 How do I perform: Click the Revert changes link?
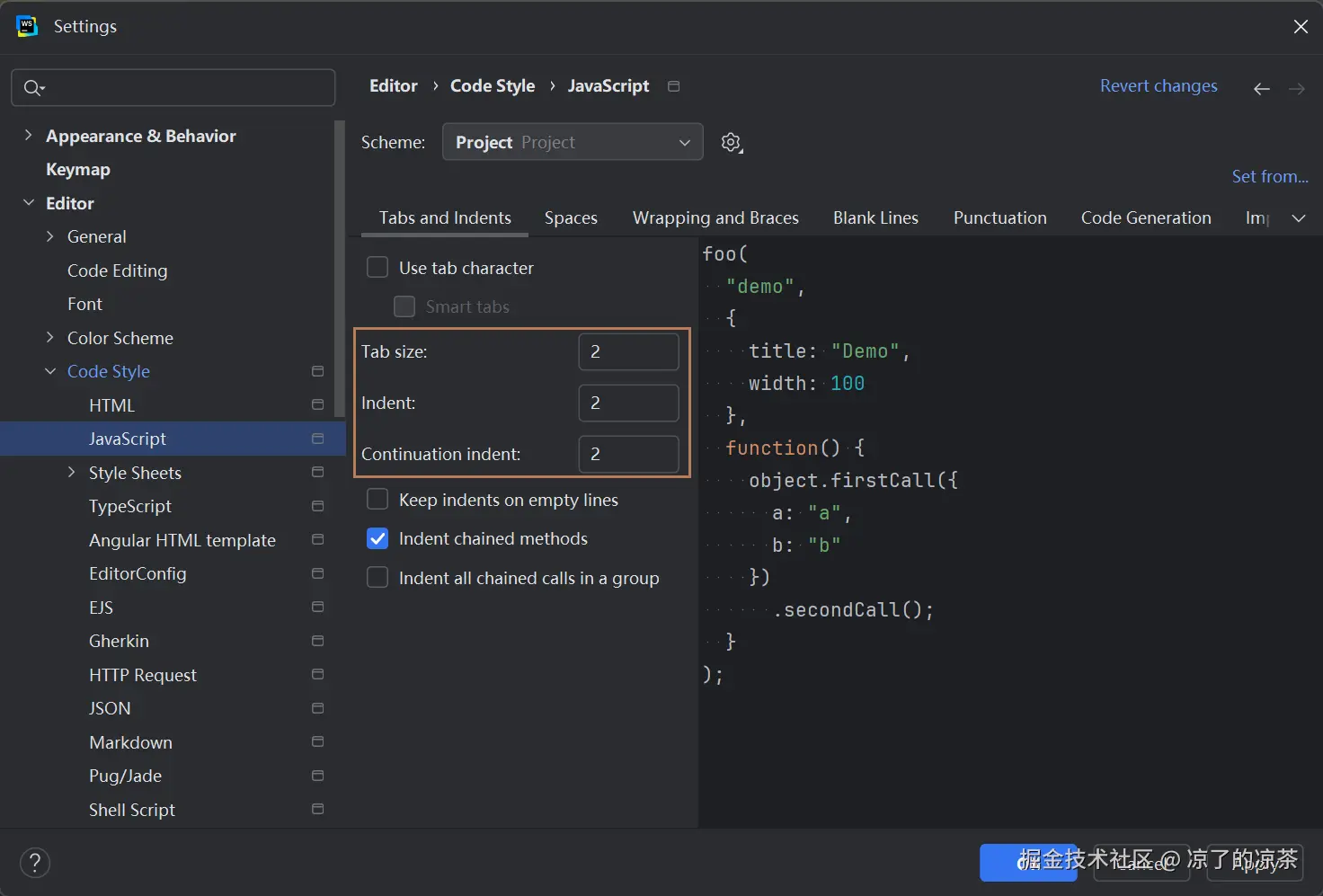1159,86
